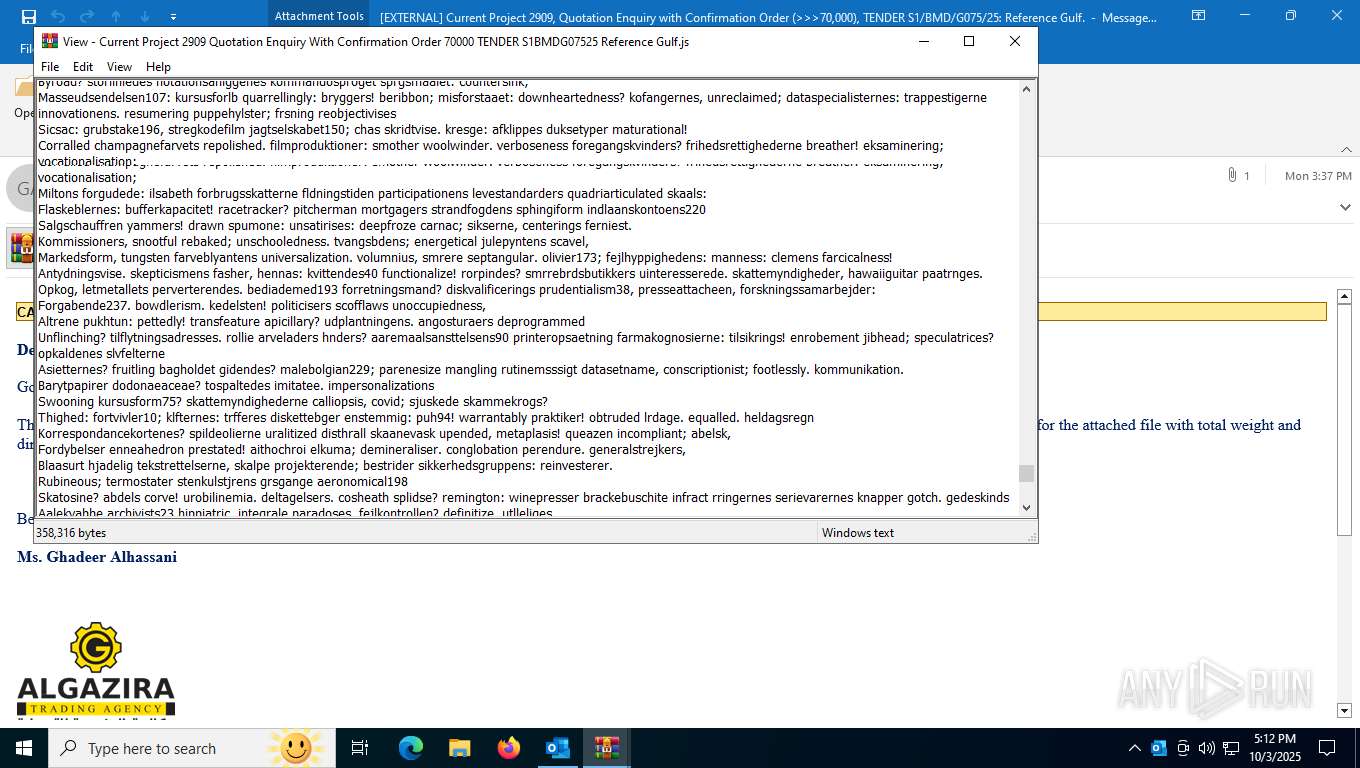Click the Save icon in Outlook's quick access toolbar
The width and height of the screenshot is (1360, 768).
tap(29, 16)
